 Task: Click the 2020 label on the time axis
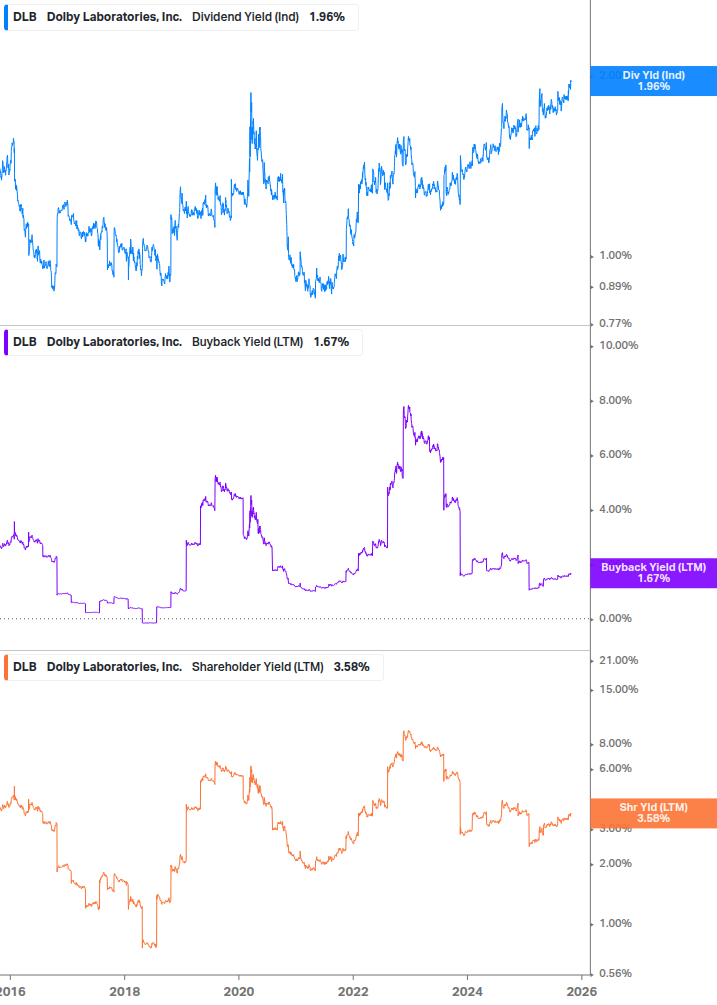238,991
